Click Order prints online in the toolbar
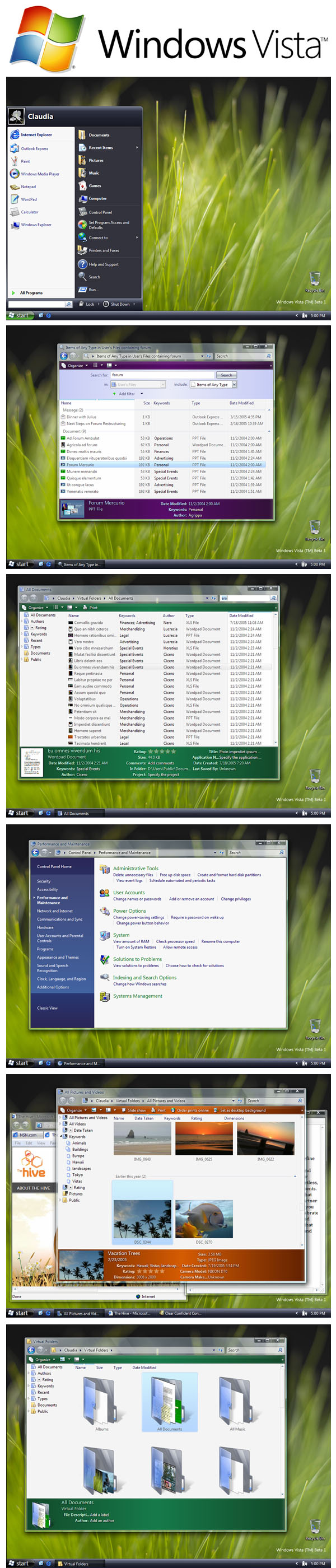The image size is (336, 1568). point(189,1110)
